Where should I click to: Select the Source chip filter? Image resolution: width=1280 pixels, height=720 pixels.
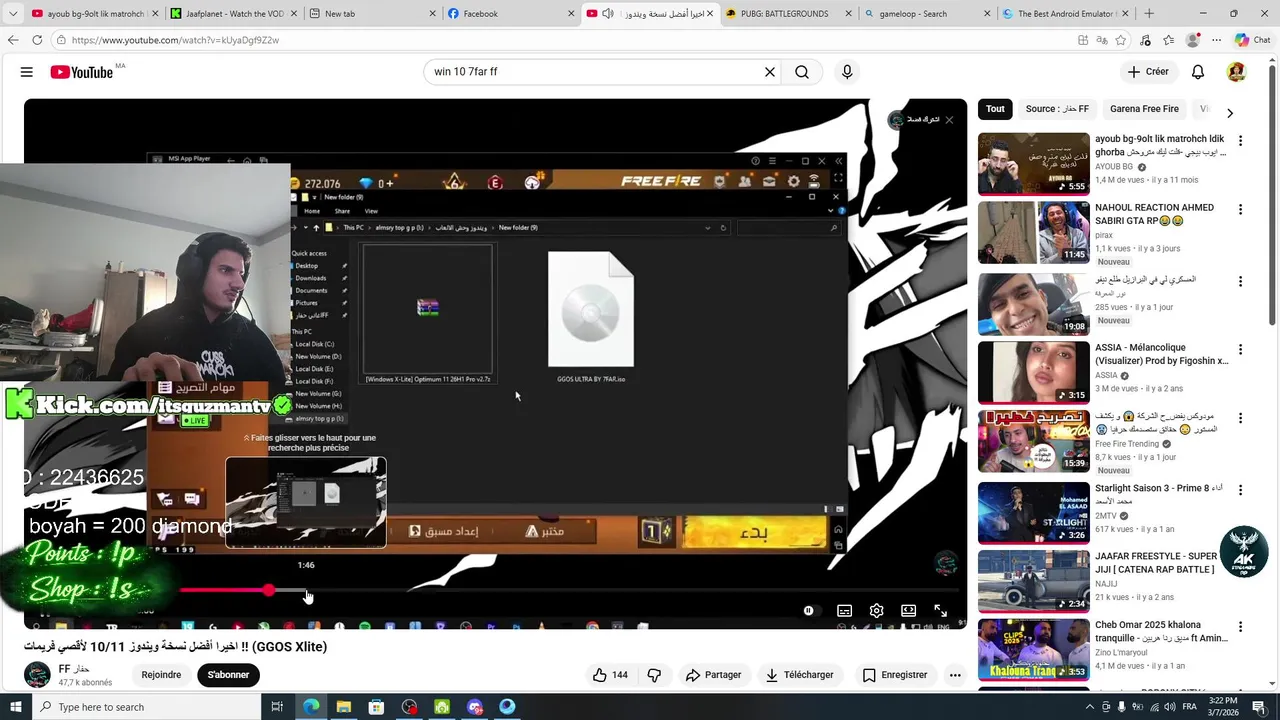tap(1057, 109)
